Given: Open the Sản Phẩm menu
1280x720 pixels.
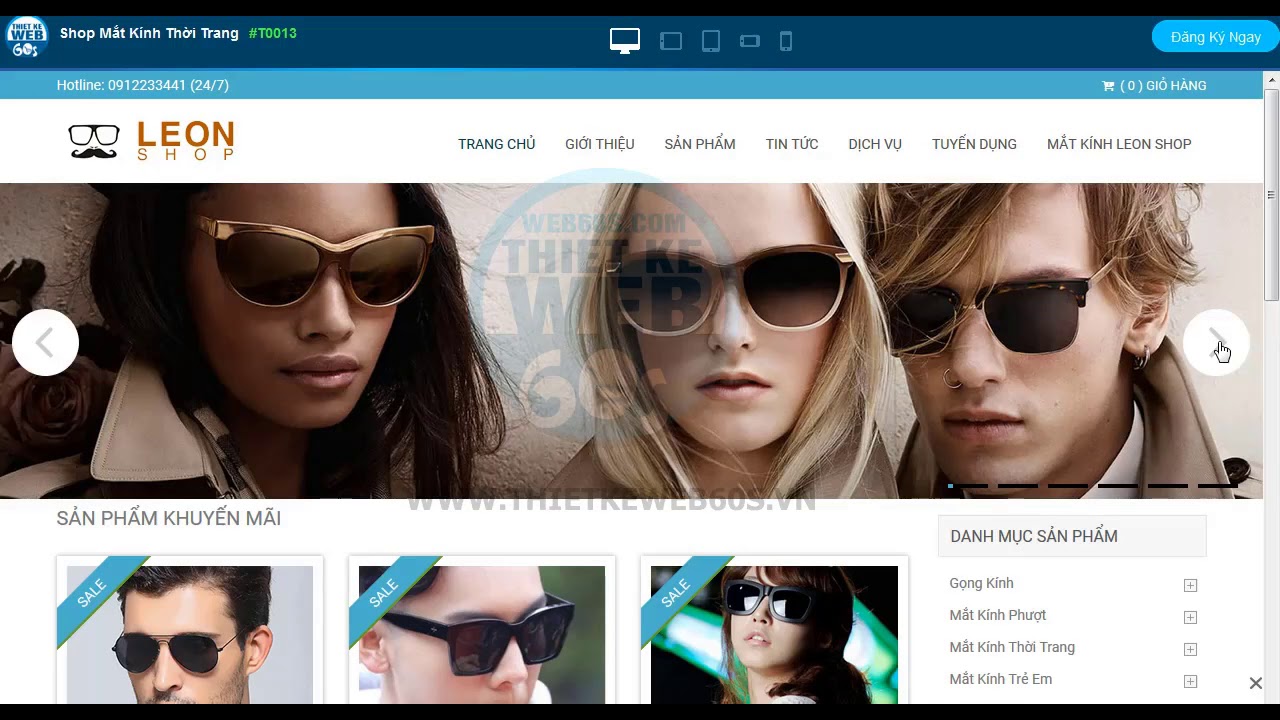Looking at the screenshot, I should click(x=700, y=144).
